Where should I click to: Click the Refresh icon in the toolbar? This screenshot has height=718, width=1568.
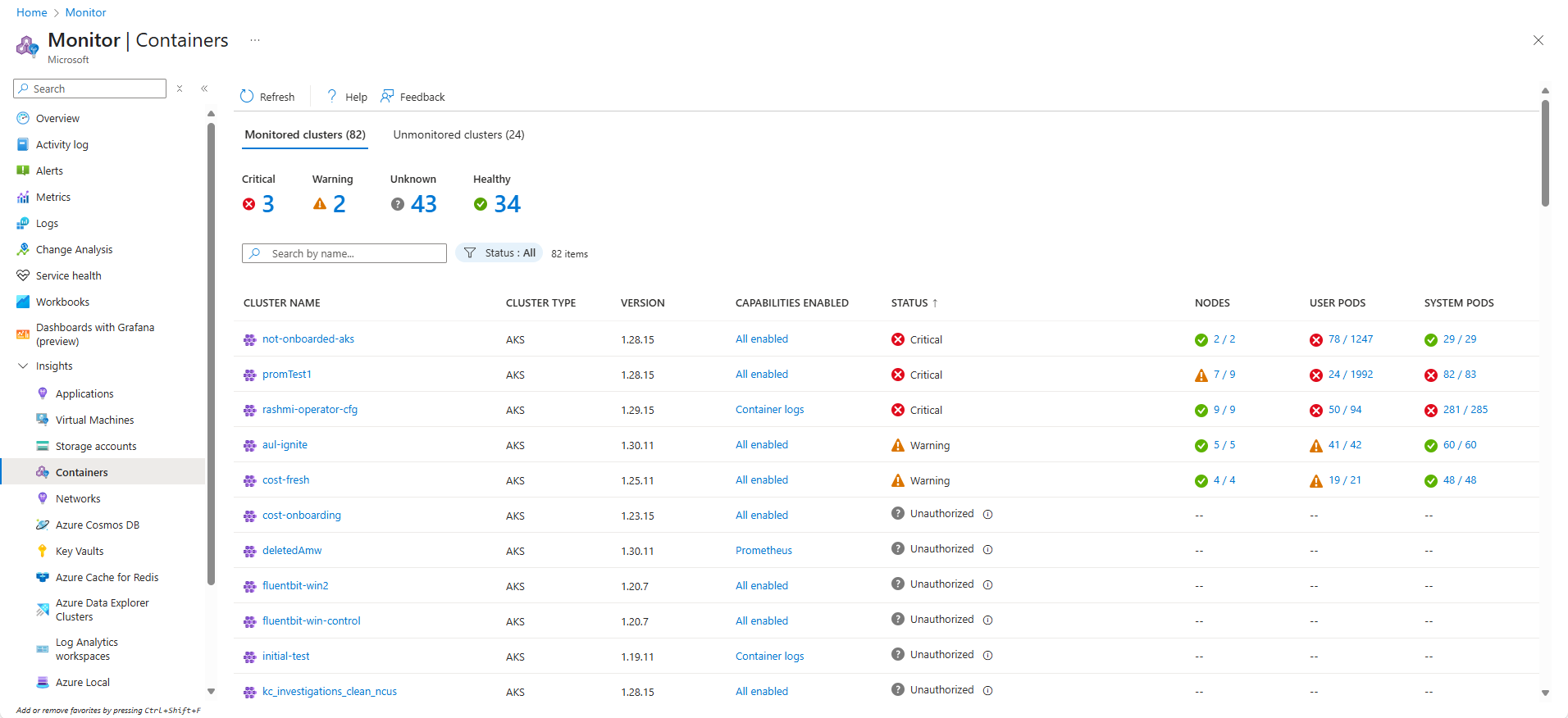tap(247, 97)
